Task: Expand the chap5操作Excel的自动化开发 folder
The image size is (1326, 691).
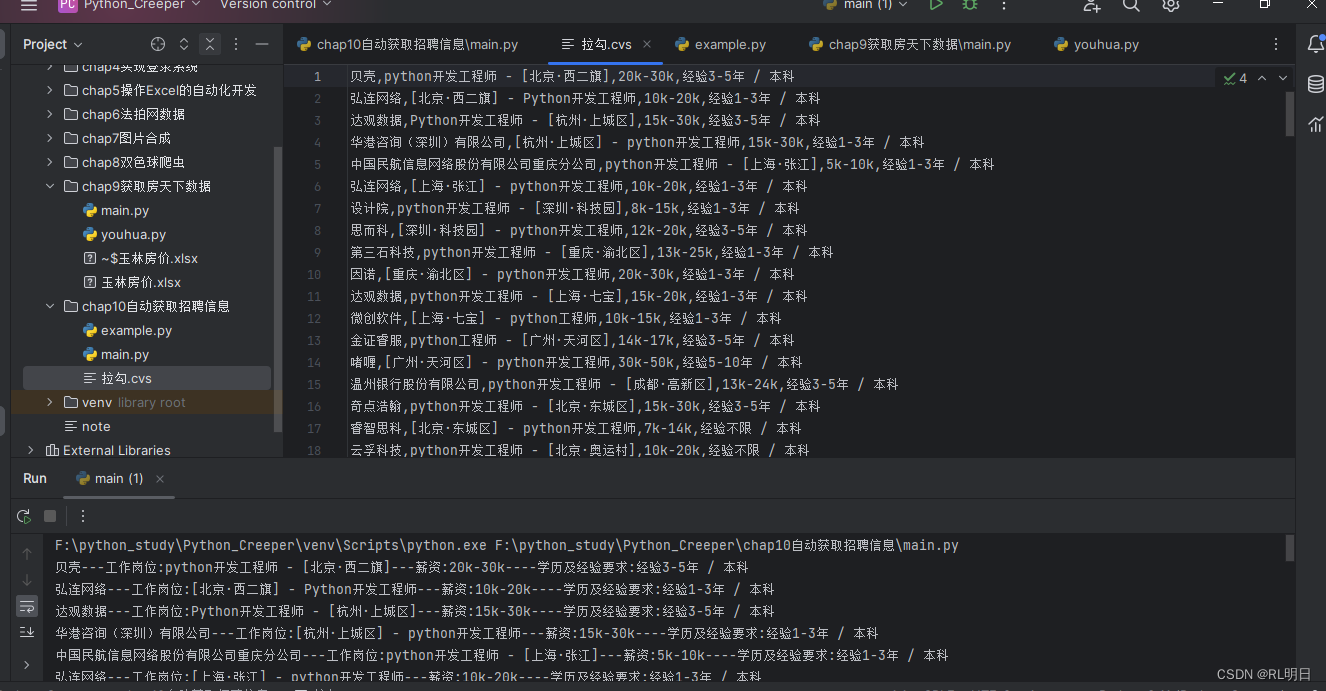Action: (50, 90)
